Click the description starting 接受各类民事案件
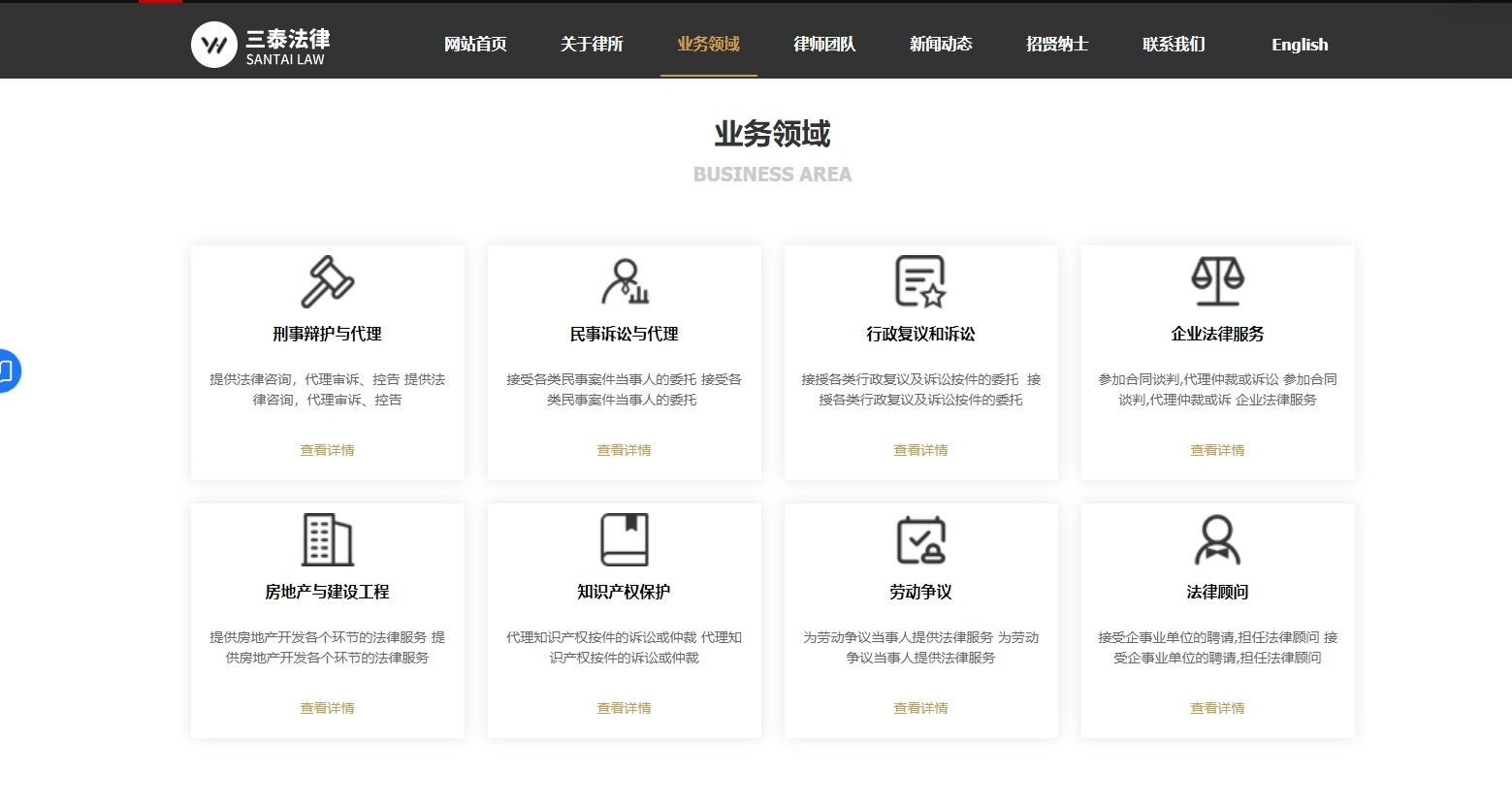Image resolution: width=1512 pixels, height=806 pixels. (x=625, y=389)
